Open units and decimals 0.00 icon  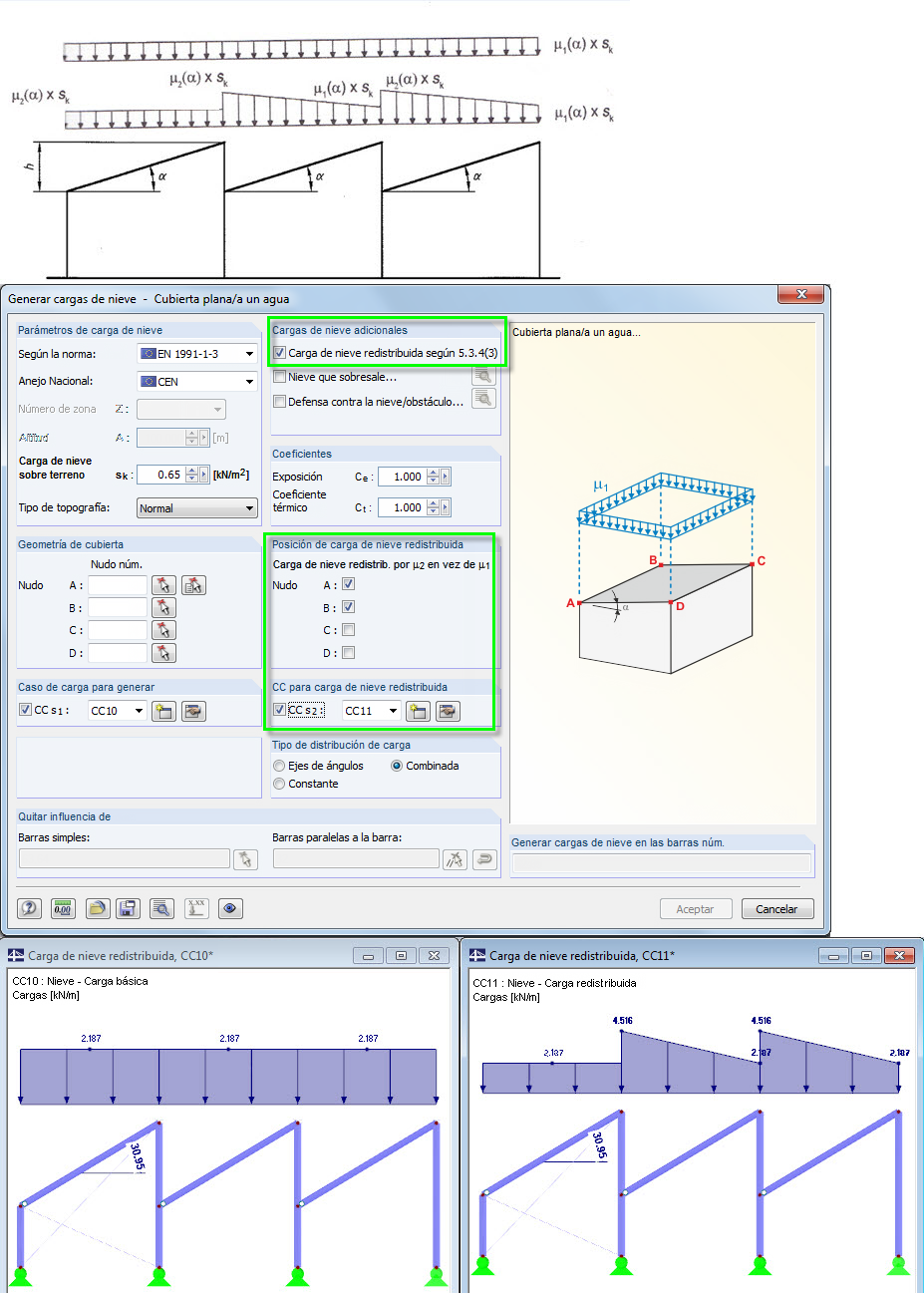(x=63, y=908)
